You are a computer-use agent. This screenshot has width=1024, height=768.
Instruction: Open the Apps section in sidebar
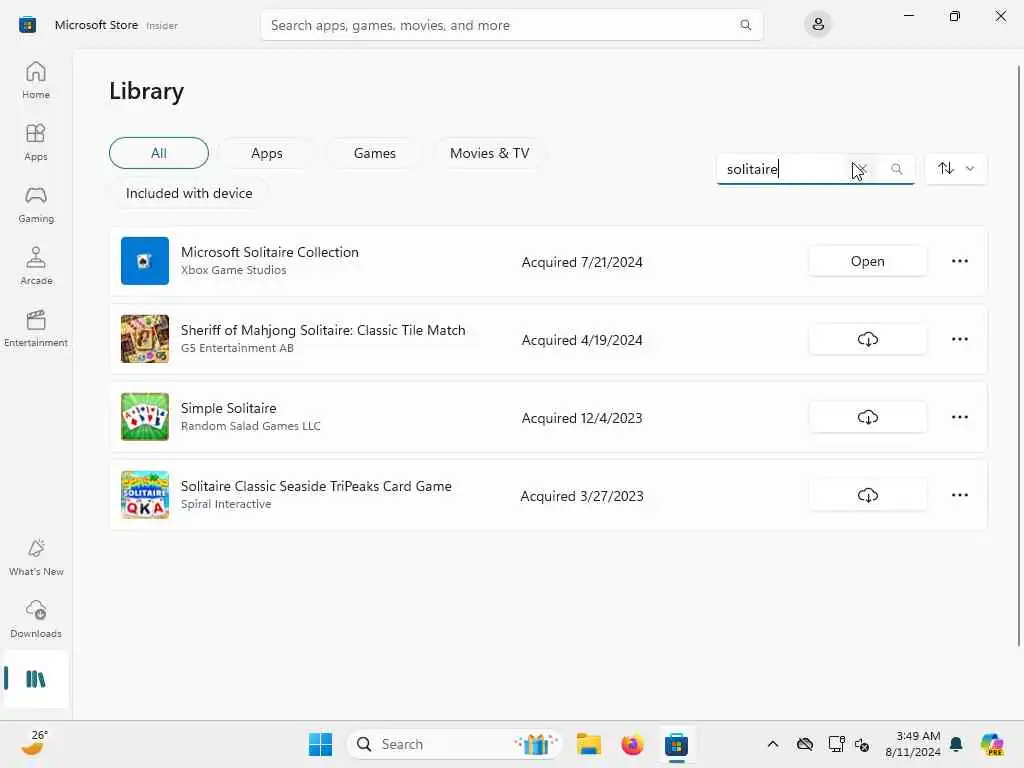click(x=36, y=142)
